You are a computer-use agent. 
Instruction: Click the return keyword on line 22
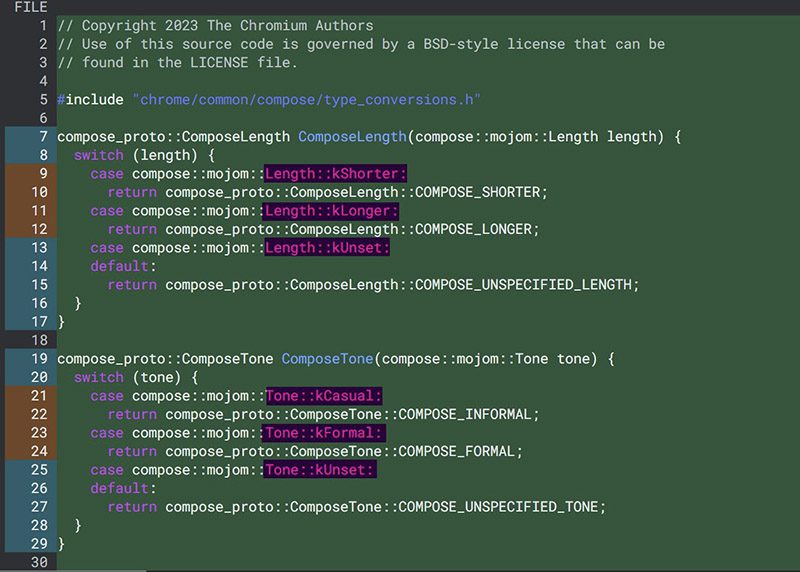132,414
